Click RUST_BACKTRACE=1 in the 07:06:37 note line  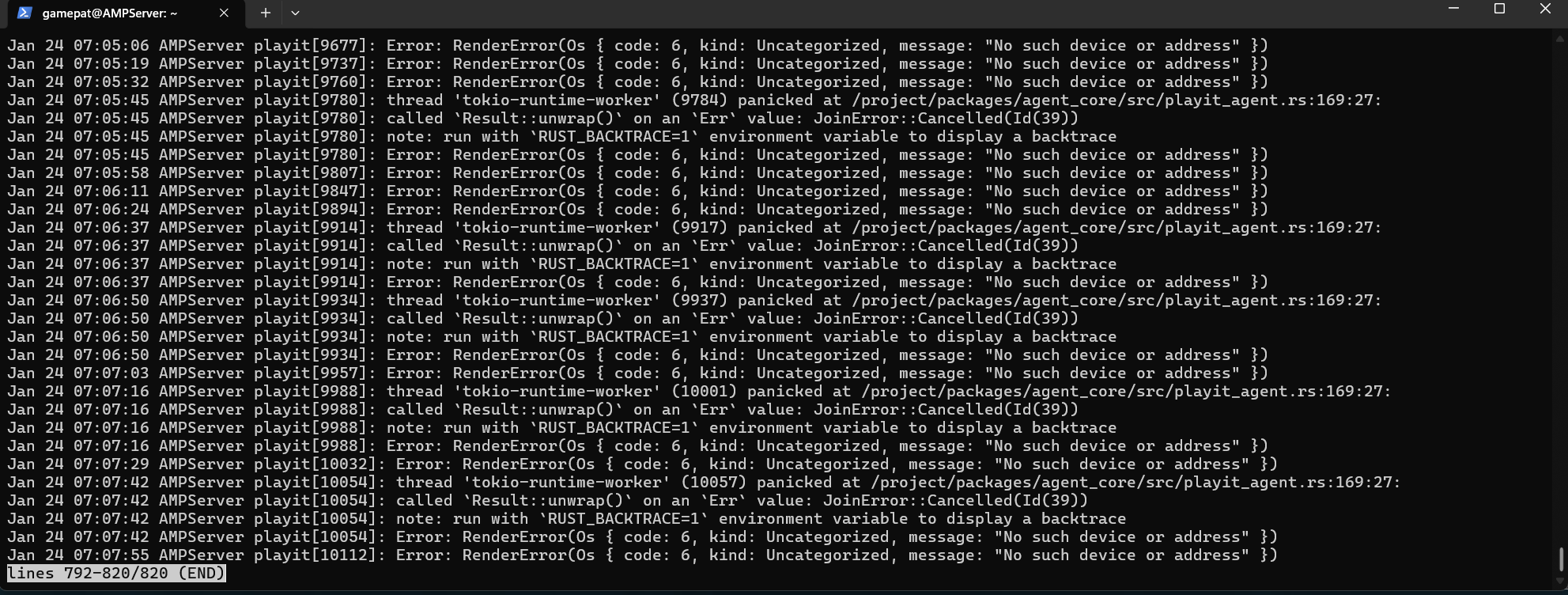pos(618,263)
